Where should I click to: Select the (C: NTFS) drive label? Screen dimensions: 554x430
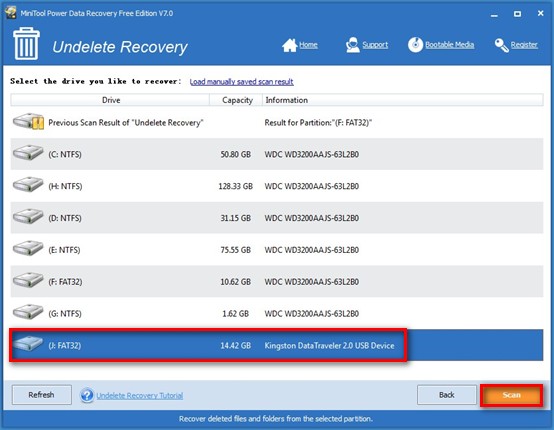click(x=65, y=154)
